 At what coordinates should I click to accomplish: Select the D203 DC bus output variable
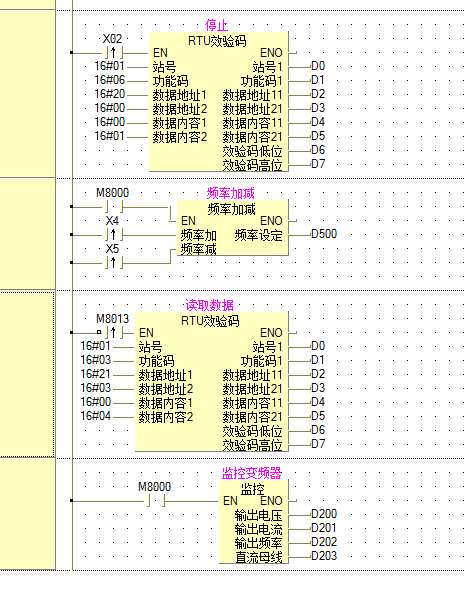(324, 556)
